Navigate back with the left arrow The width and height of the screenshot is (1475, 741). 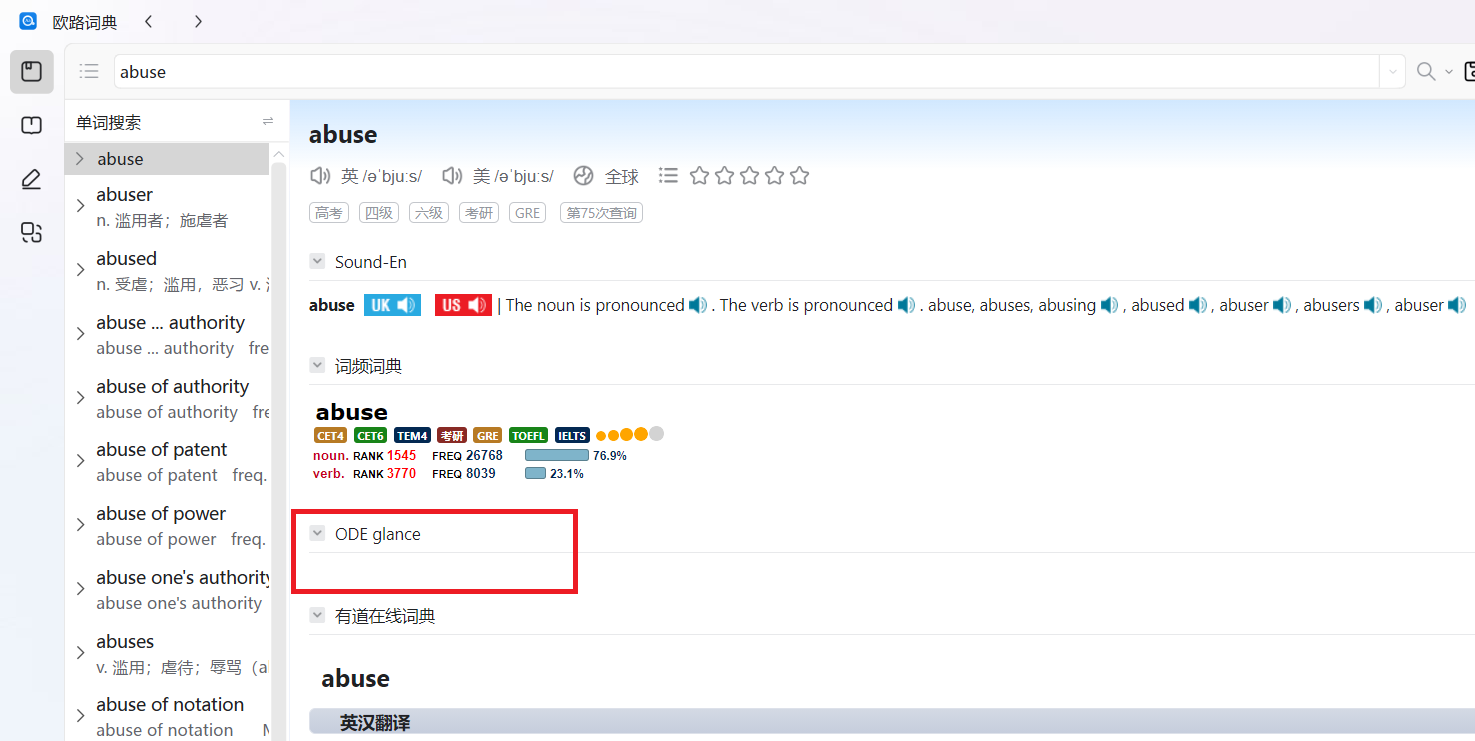pyautogui.click(x=149, y=21)
